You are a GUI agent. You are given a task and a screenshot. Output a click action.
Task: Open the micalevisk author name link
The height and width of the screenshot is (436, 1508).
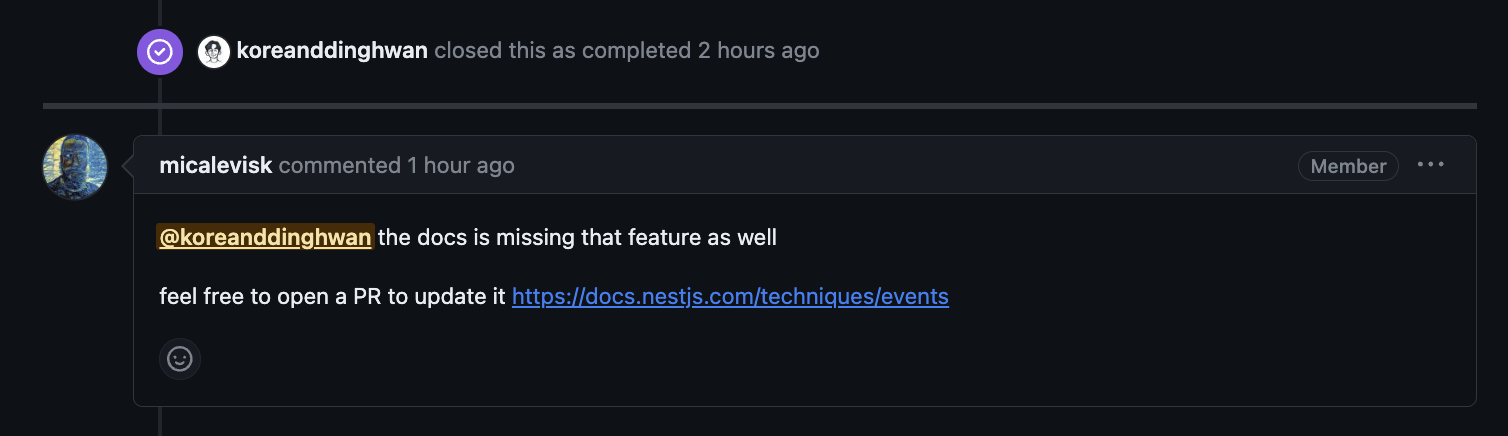click(x=216, y=165)
